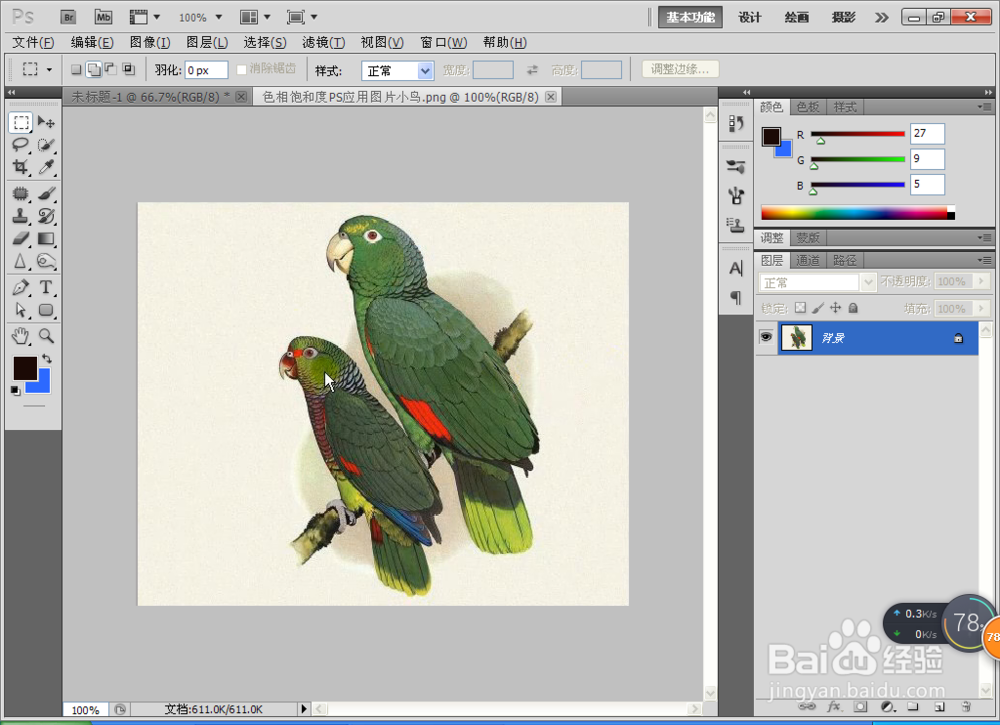Select the Rectangular Marquee tool

pyautogui.click(x=21, y=122)
